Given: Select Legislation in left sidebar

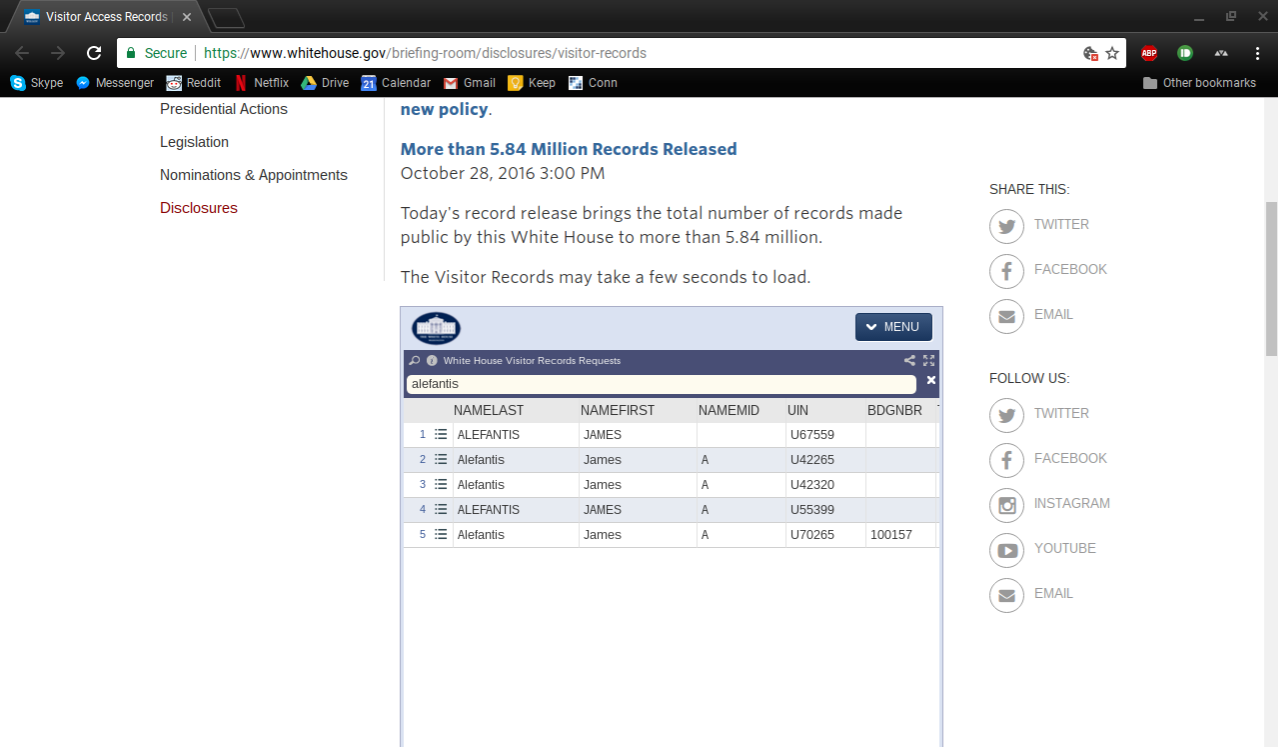Looking at the screenshot, I should [x=194, y=142].
